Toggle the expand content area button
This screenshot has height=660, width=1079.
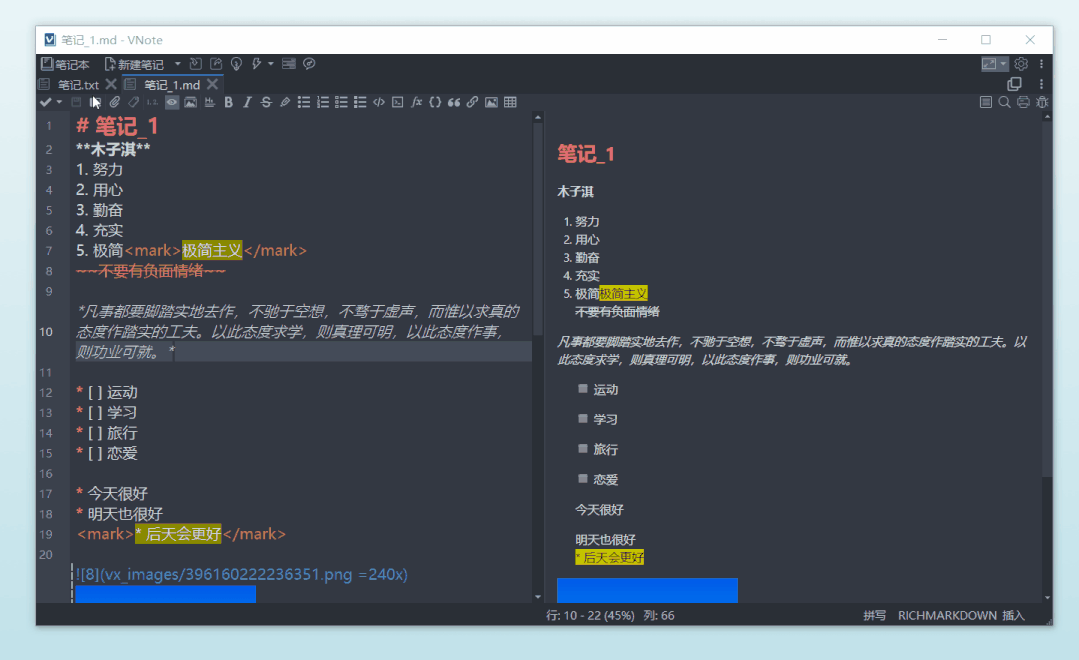[989, 64]
